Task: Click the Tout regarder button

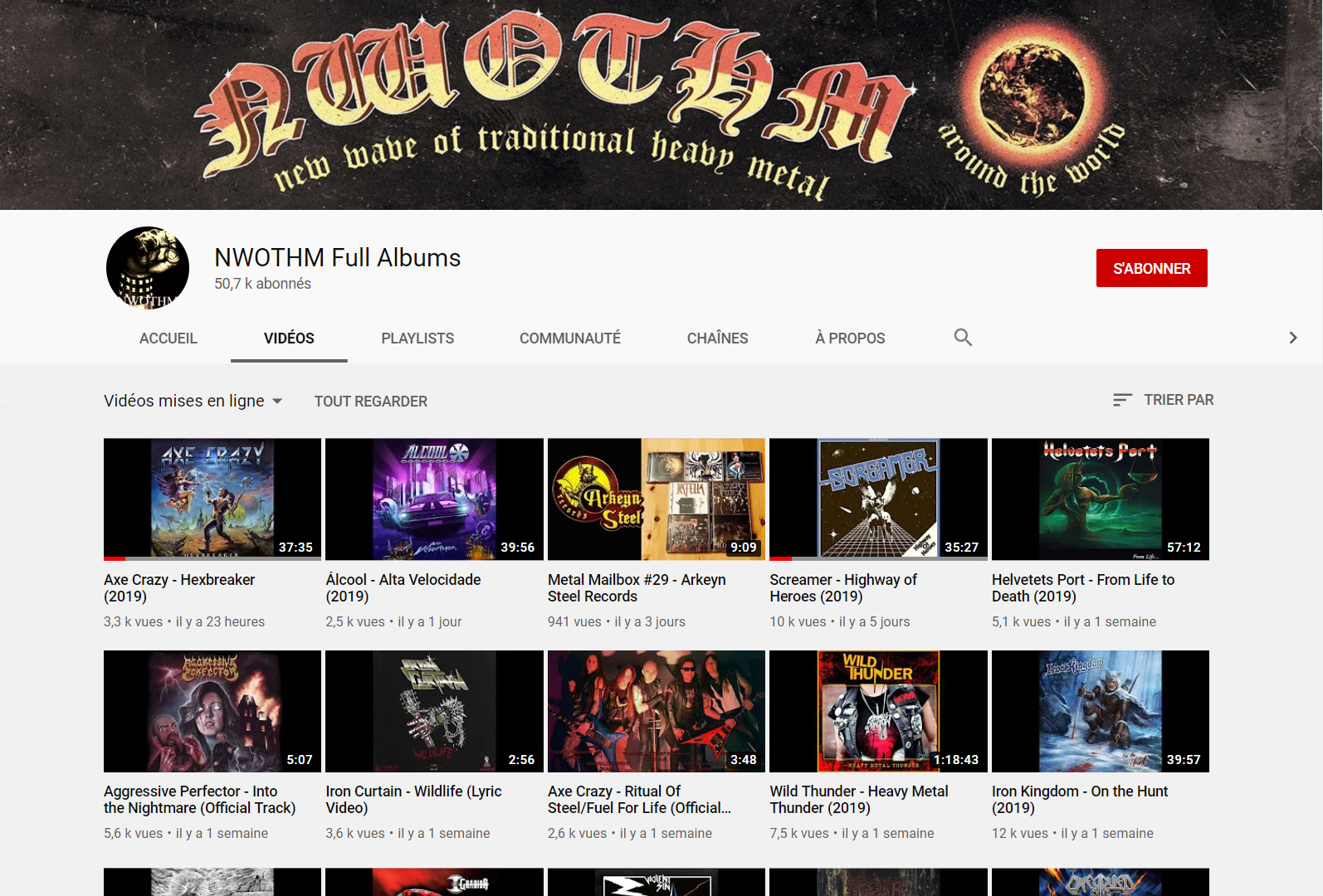Action: (371, 402)
